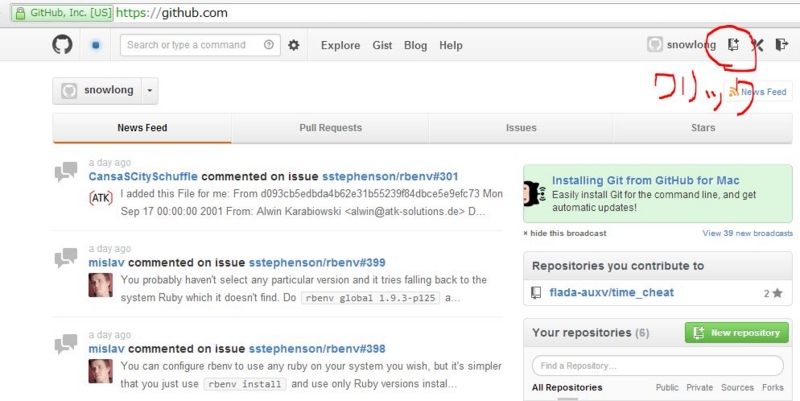This screenshot has height=401, width=800.
Task: Expand the snowlong account context dropdown
Action: tap(149, 91)
